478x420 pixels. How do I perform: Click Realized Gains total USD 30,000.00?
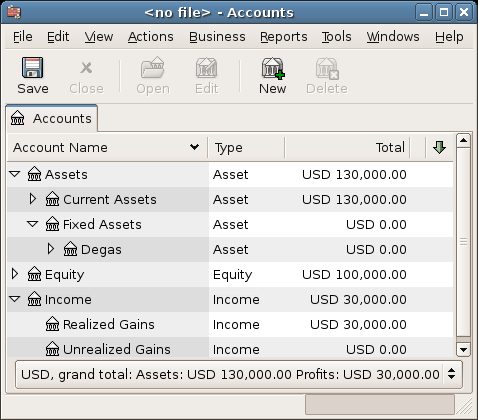[x=358, y=324]
